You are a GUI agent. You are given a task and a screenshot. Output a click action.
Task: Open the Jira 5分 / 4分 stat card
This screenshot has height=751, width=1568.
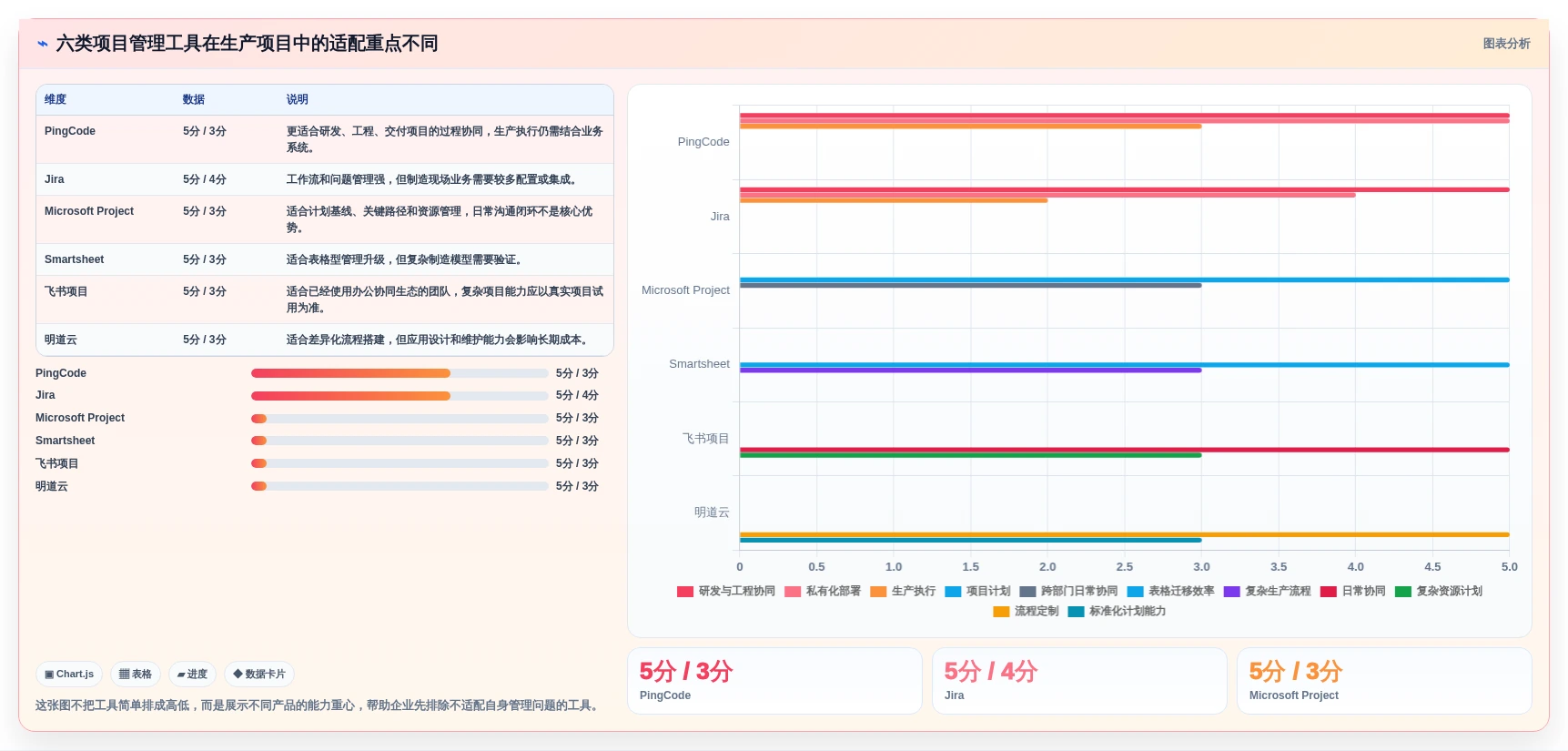click(1079, 681)
